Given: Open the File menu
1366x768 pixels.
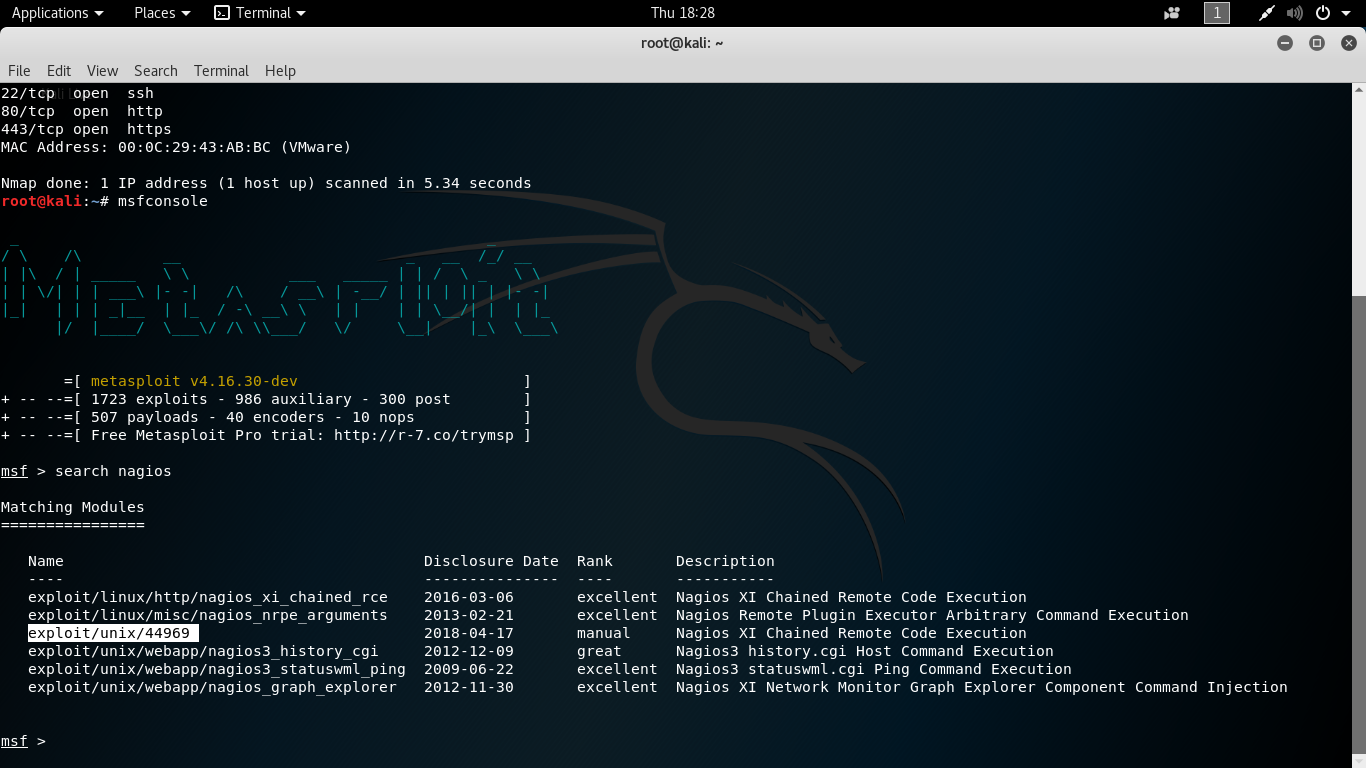Looking at the screenshot, I should (x=19, y=71).
